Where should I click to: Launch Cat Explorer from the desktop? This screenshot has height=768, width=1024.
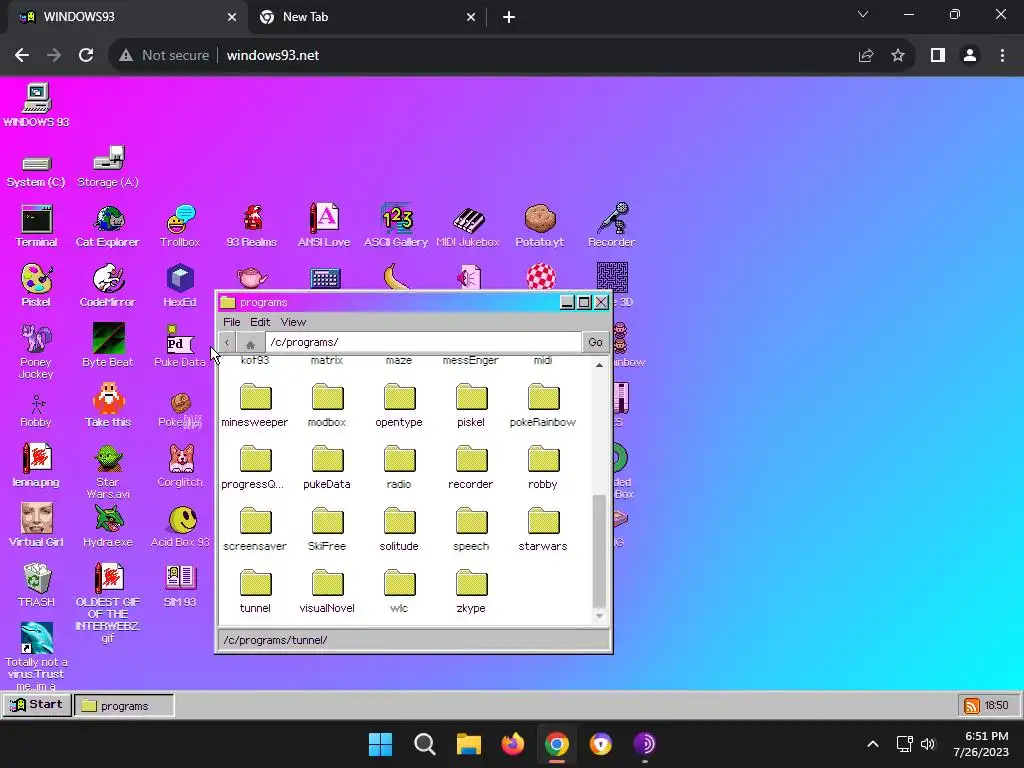tap(108, 225)
